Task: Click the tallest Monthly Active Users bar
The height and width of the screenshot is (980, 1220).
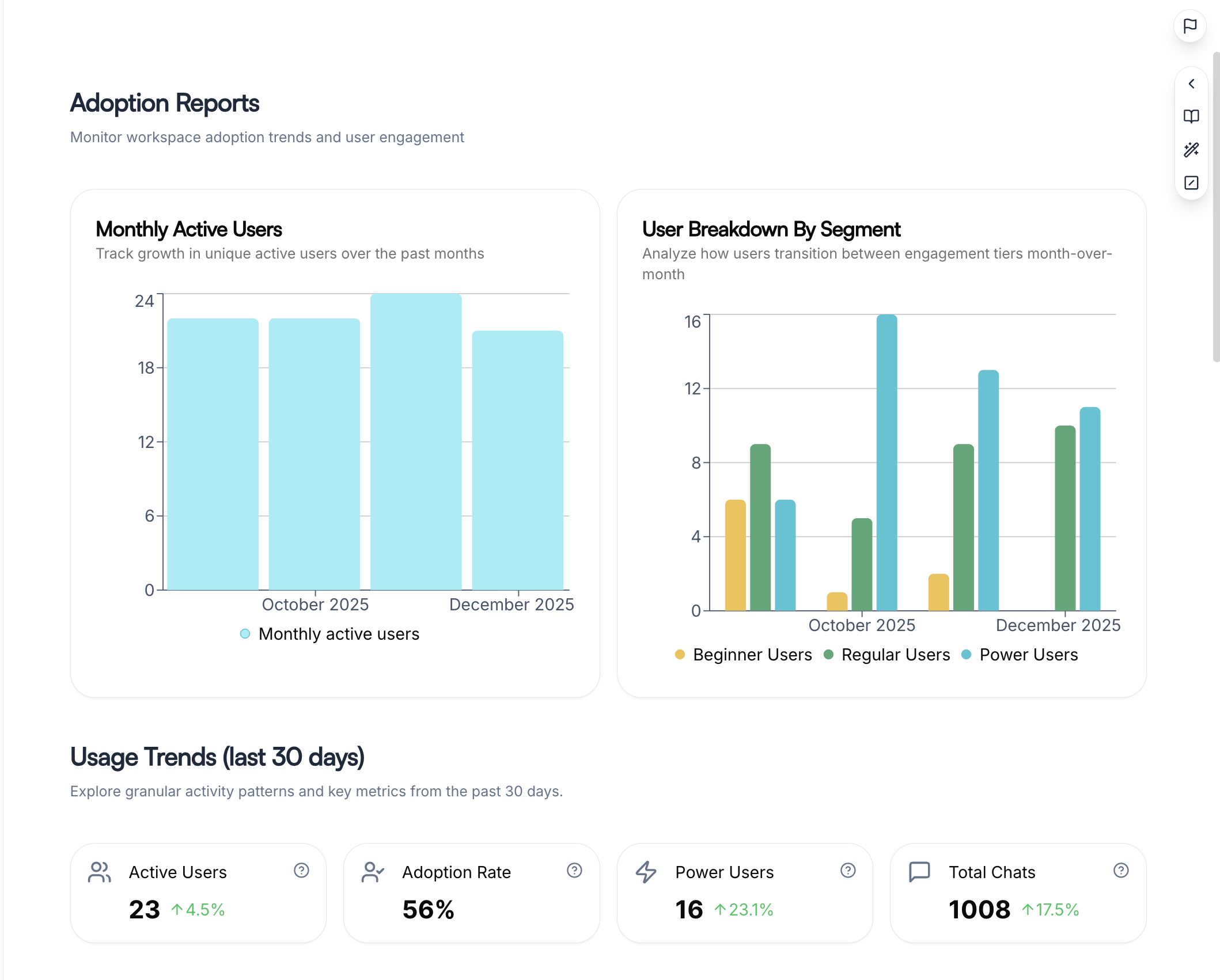Action: click(416, 442)
